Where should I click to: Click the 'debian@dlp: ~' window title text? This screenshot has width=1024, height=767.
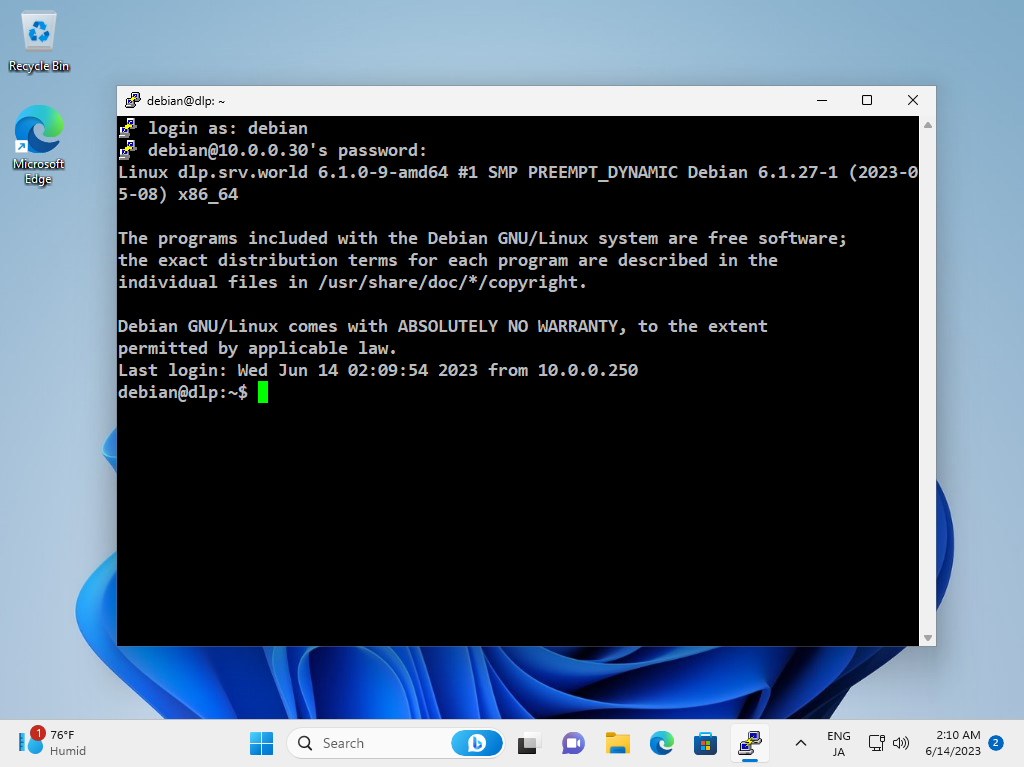pos(186,101)
